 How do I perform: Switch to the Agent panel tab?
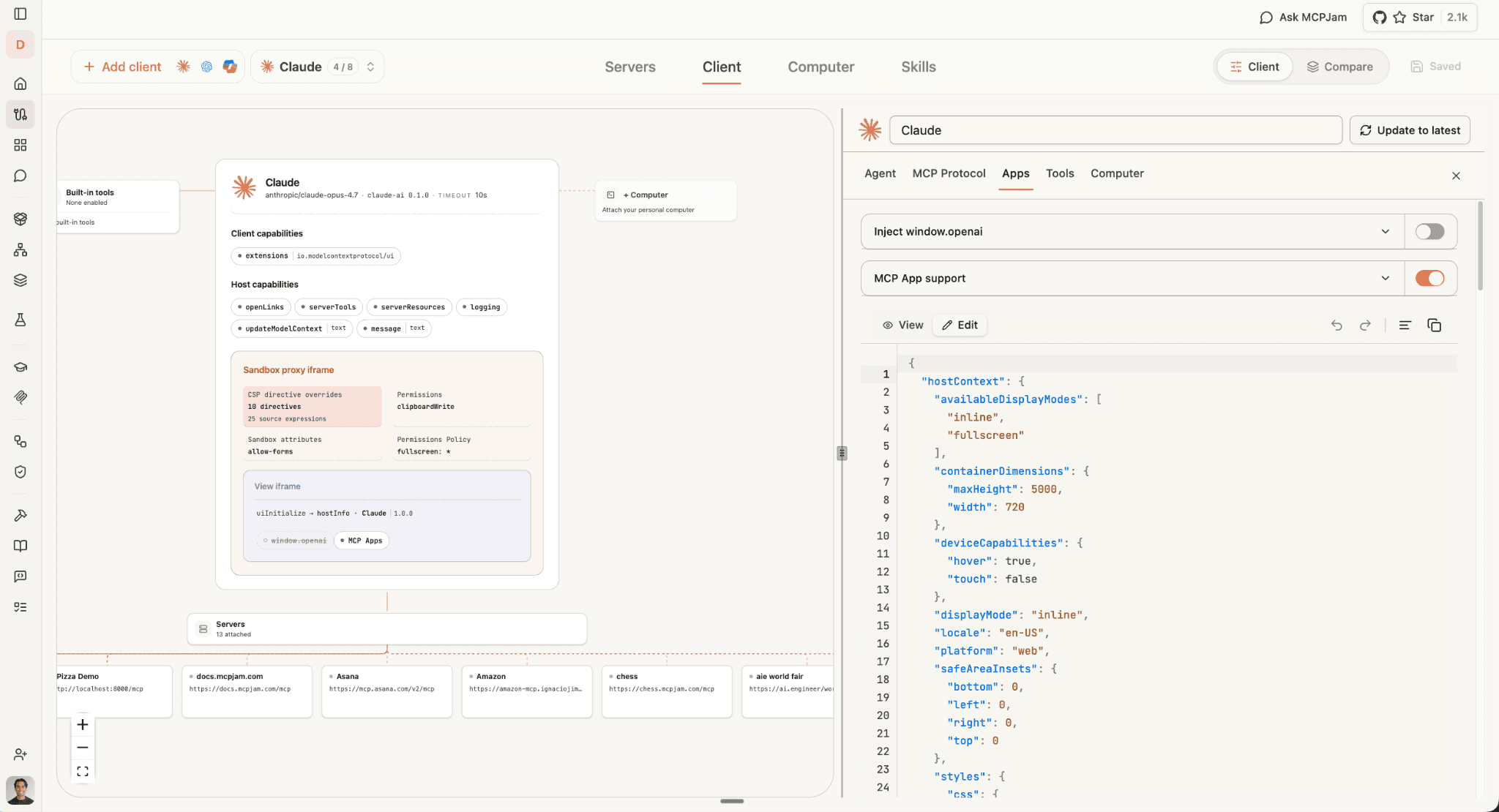[x=880, y=173]
